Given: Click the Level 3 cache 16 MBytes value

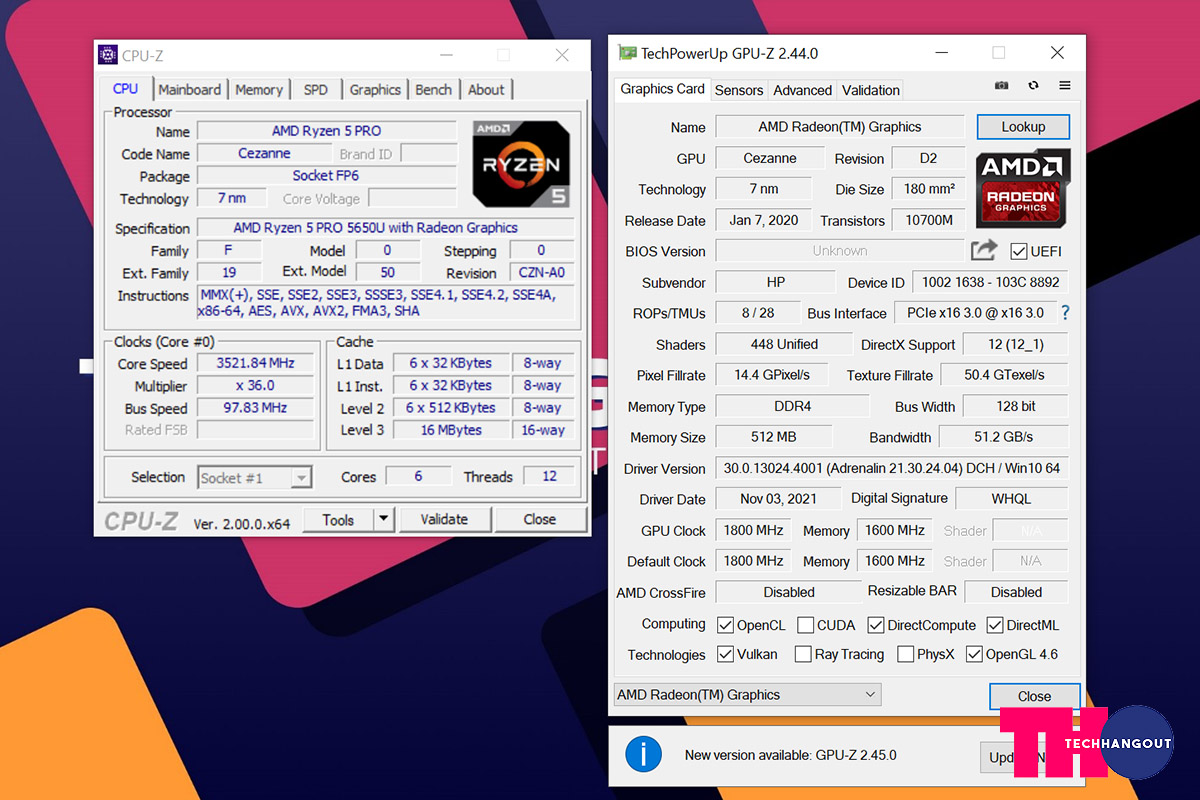Looking at the screenshot, I should tap(451, 430).
